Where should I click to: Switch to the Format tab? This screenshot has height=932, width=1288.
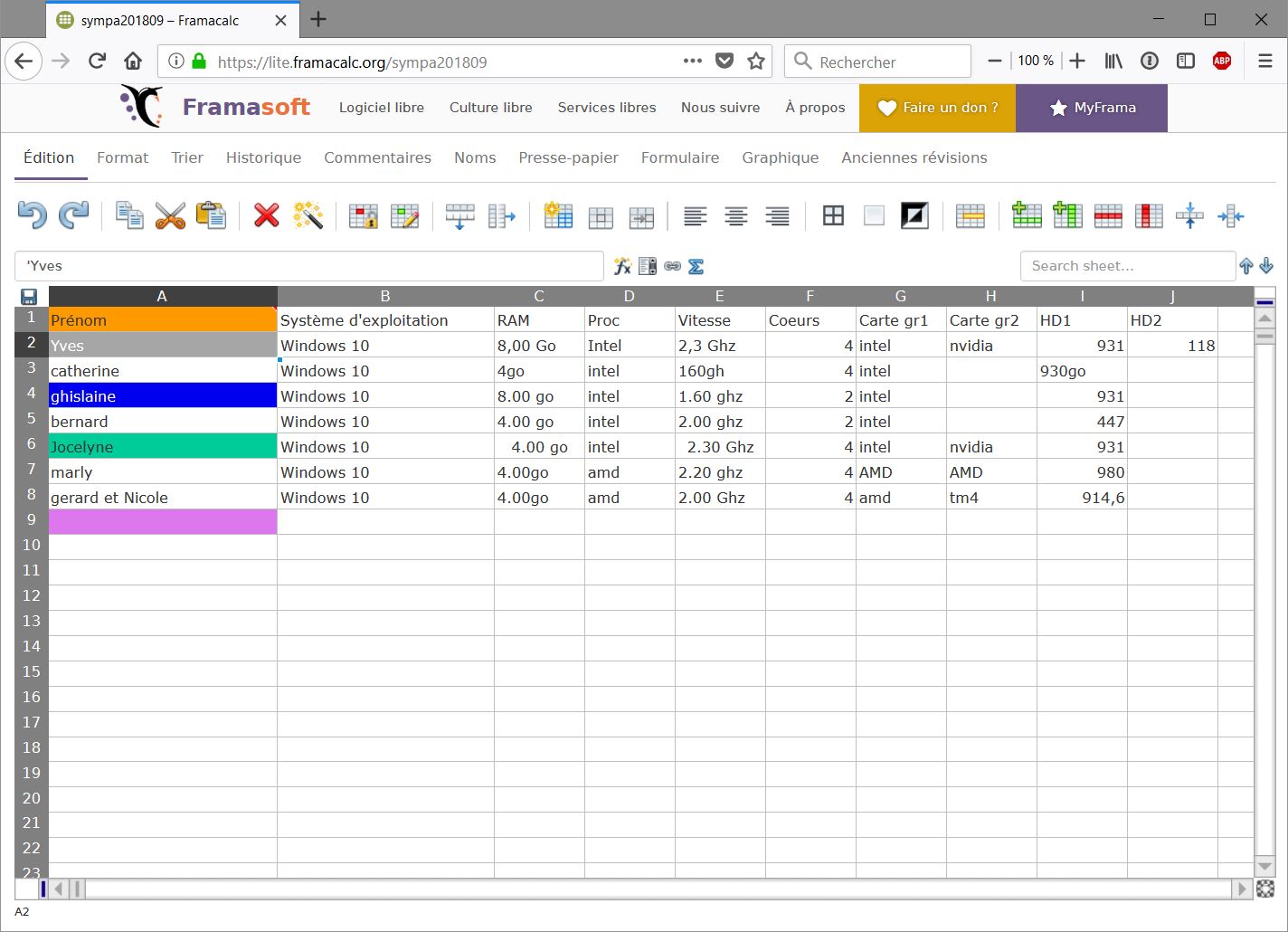coord(122,157)
